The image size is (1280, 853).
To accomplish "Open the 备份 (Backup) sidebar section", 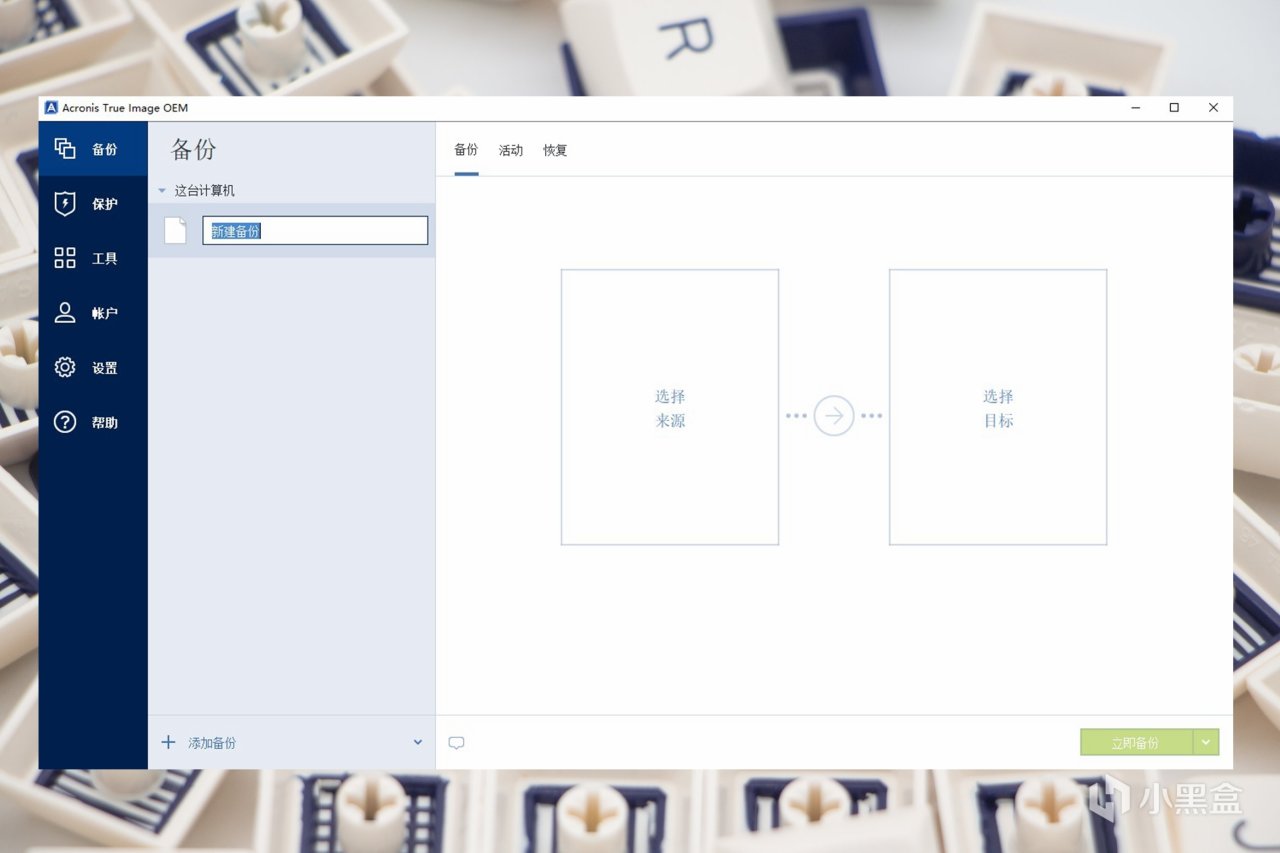I will click(93, 149).
